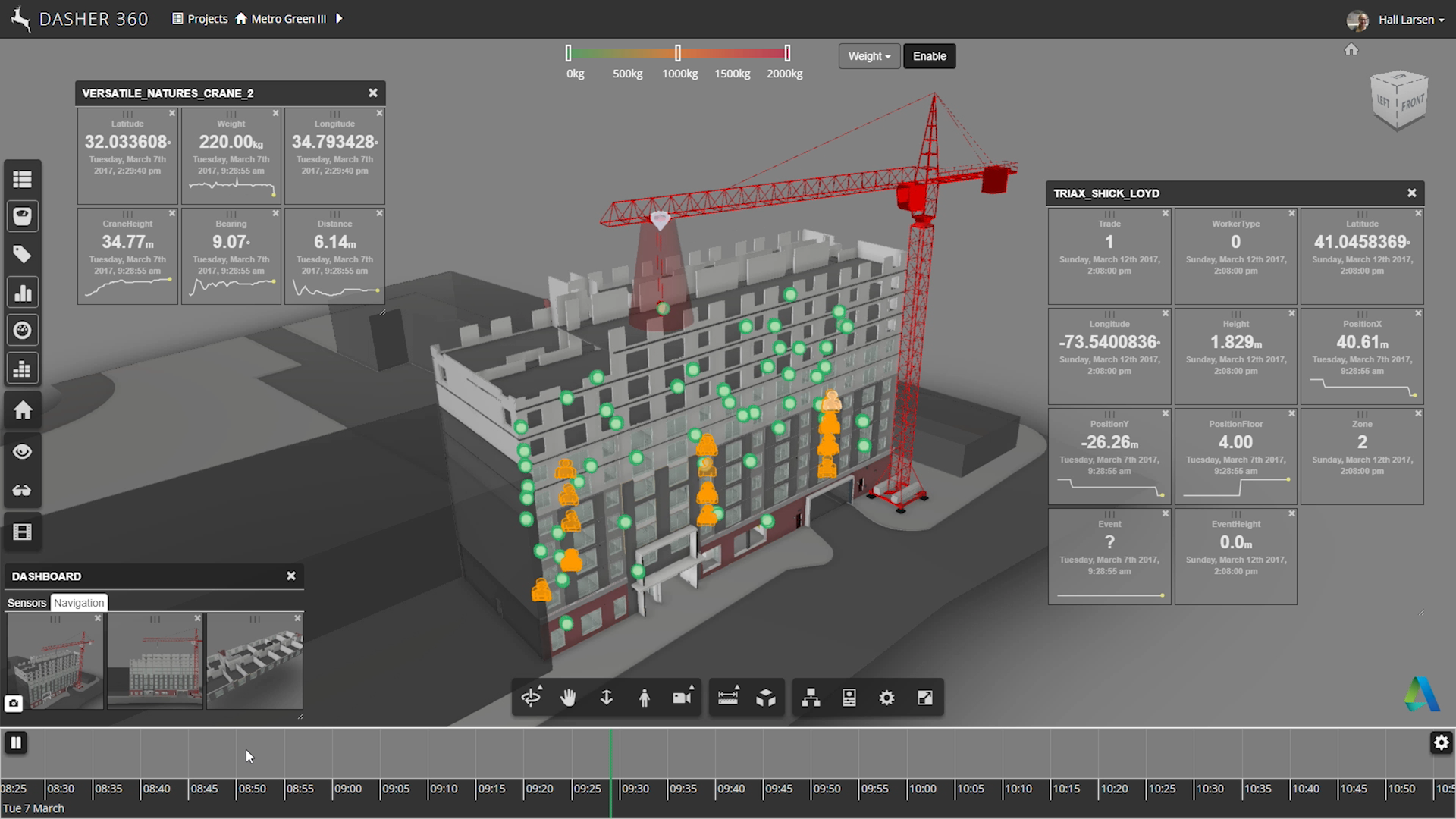The width and height of the screenshot is (1456, 819).
Task: Select the section cut tool
Action: pyautogui.click(x=766, y=697)
